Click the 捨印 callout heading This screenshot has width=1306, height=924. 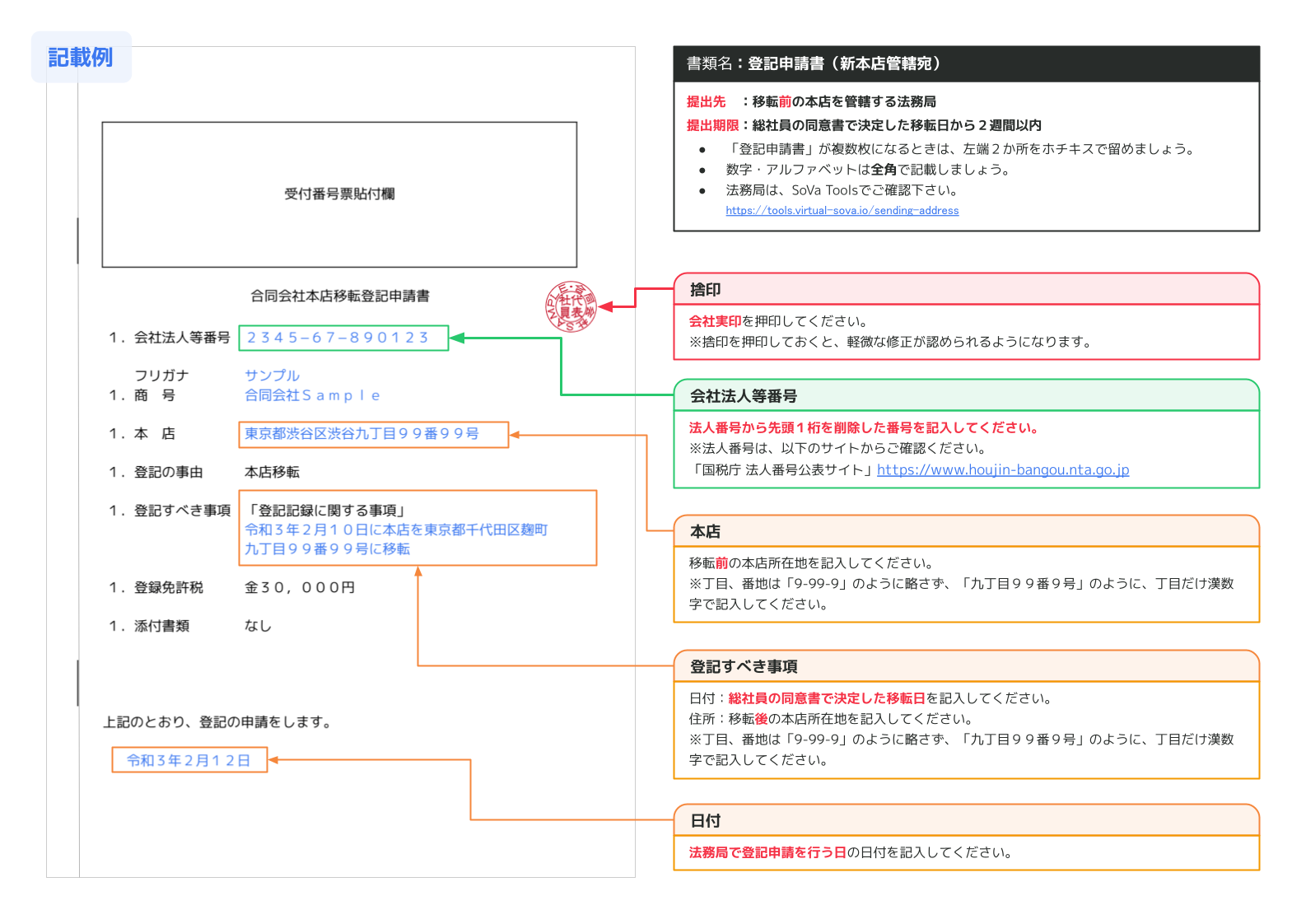[x=706, y=290]
